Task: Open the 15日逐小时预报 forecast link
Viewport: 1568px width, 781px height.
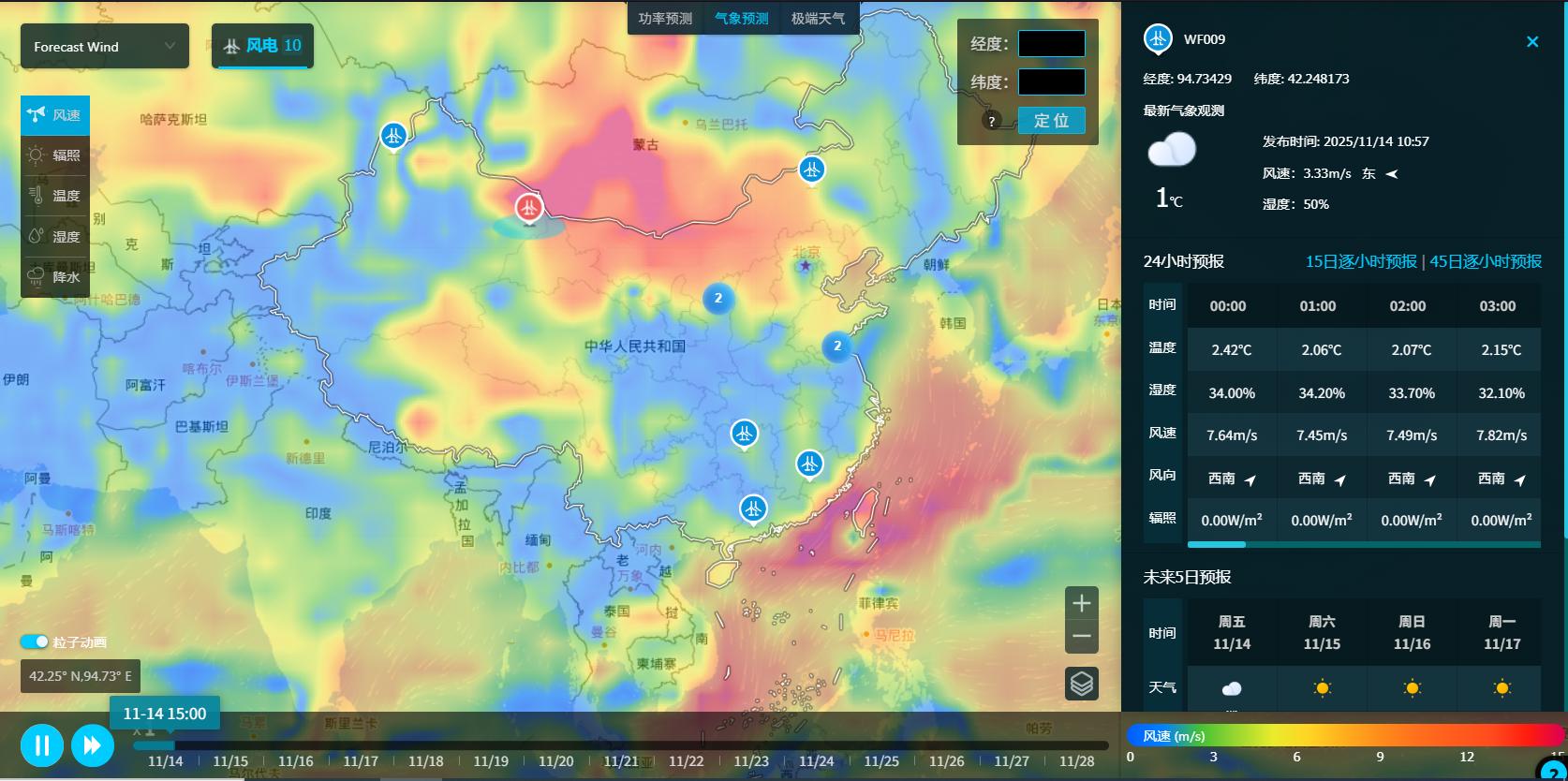Action: click(x=1360, y=261)
